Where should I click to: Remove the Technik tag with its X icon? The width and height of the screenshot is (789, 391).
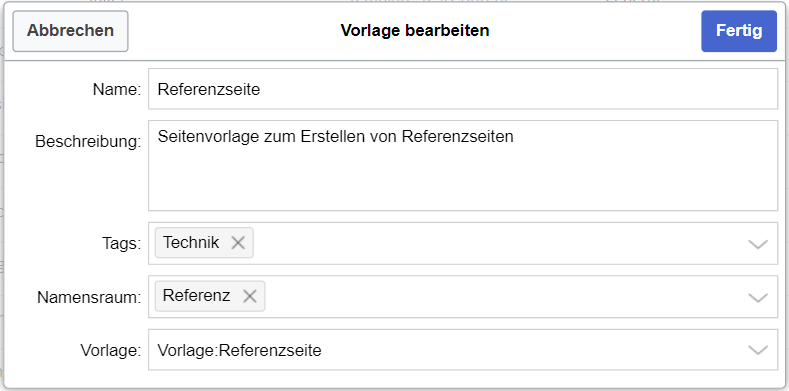(238, 243)
